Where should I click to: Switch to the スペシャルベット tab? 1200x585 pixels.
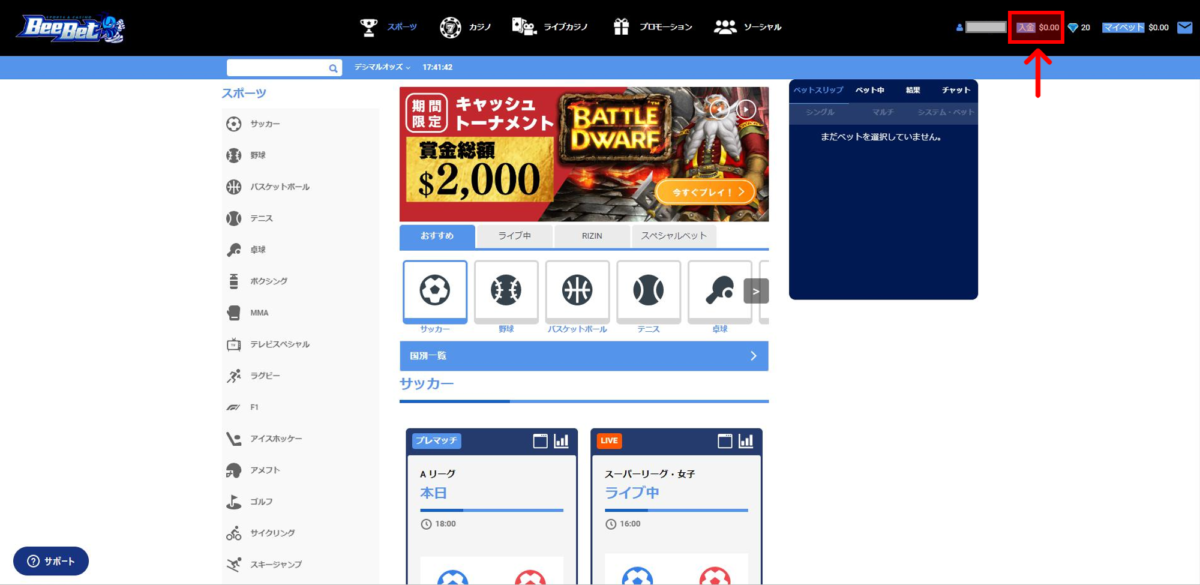[674, 236]
